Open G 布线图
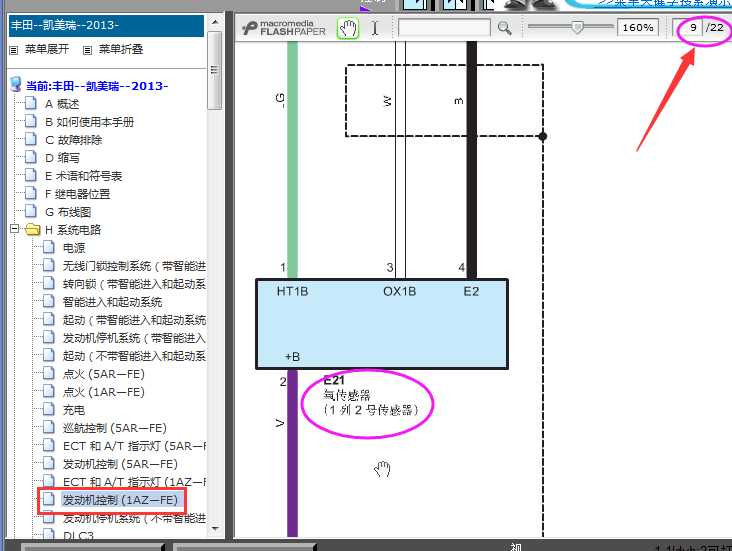 pyautogui.click(x=68, y=212)
